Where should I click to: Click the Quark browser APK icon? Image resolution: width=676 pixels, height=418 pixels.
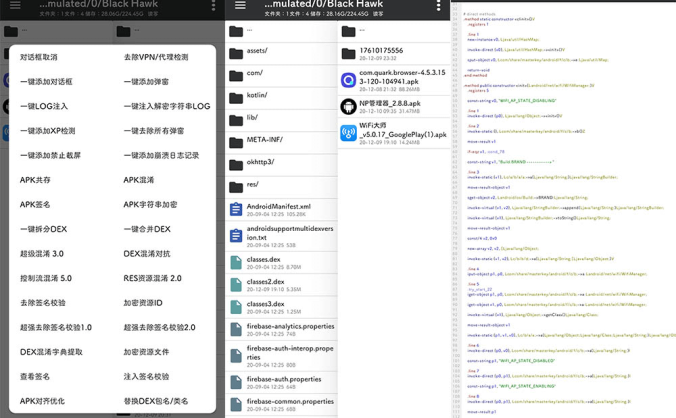[348, 80]
